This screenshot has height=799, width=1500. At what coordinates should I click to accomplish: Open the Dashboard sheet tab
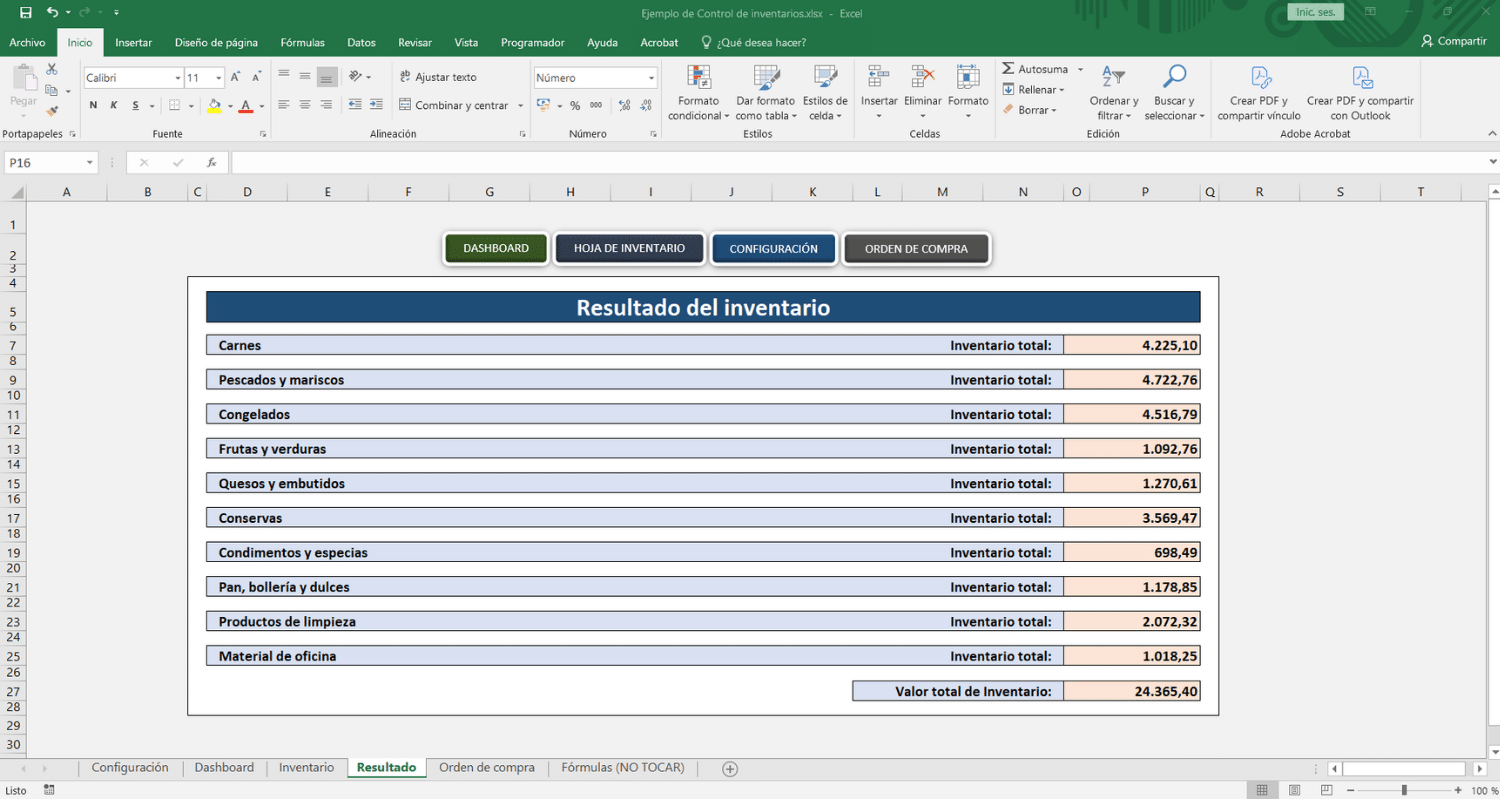[224, 767]
